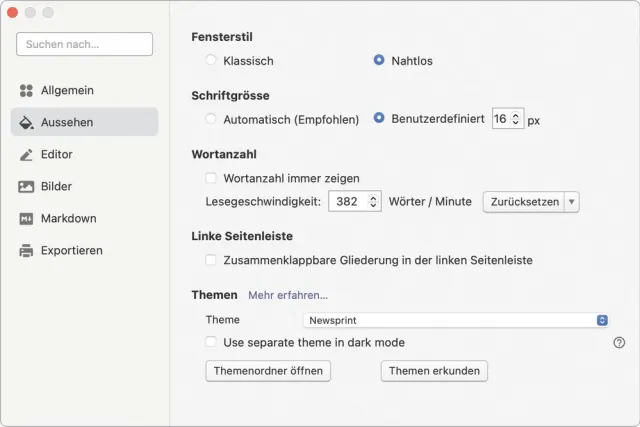Open the Theme dropdown showing Newsprint

point(456,320)
